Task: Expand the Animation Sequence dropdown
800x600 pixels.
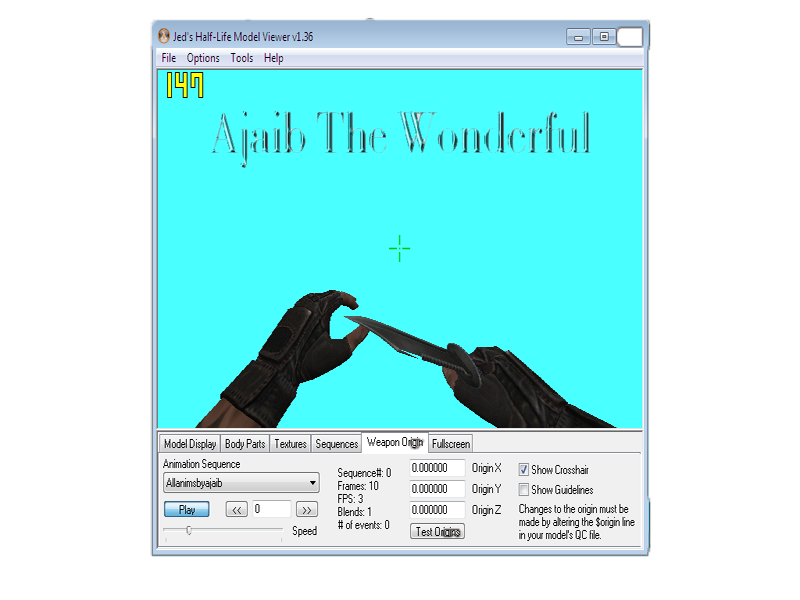Action: 313,484
